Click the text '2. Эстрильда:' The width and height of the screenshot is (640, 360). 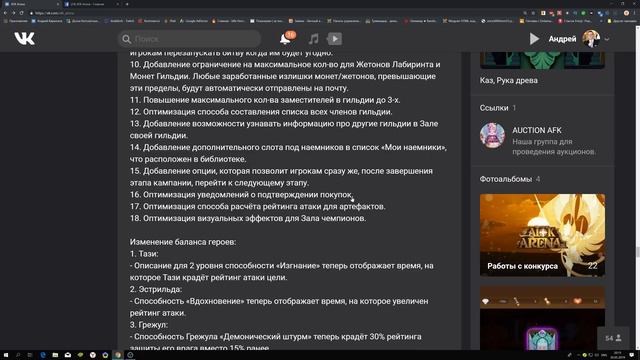coord(156,289)
